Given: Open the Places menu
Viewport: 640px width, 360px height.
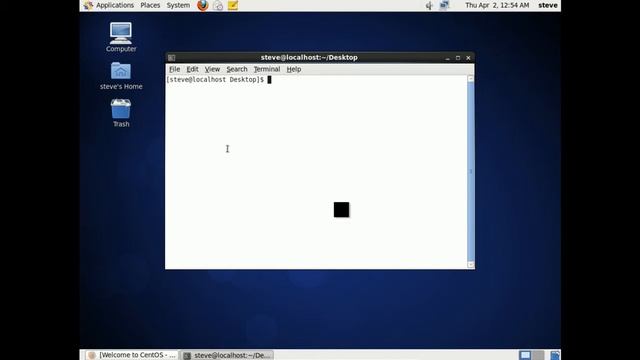Looking at the screenshot, I should 150,5.
